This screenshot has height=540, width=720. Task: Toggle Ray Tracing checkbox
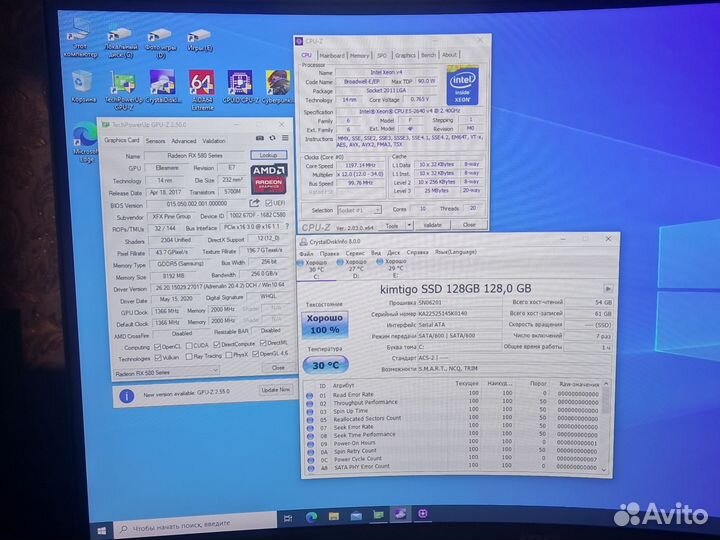pyautogui.click(x=189, y=356)
